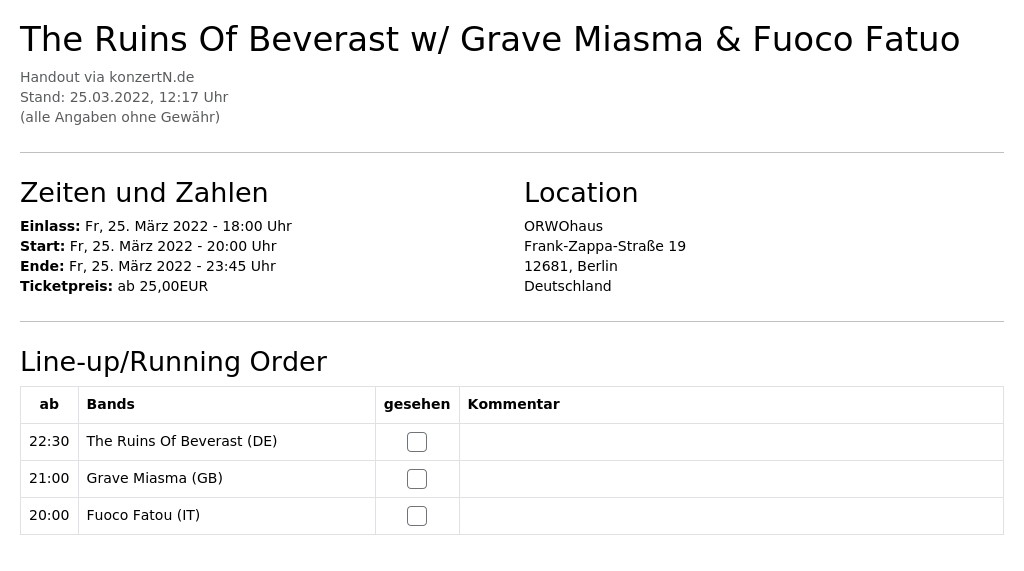Screen dimensions: 1024x571
Task: Select the Kommentar cell for Grave Miasma
Action: 731,479
